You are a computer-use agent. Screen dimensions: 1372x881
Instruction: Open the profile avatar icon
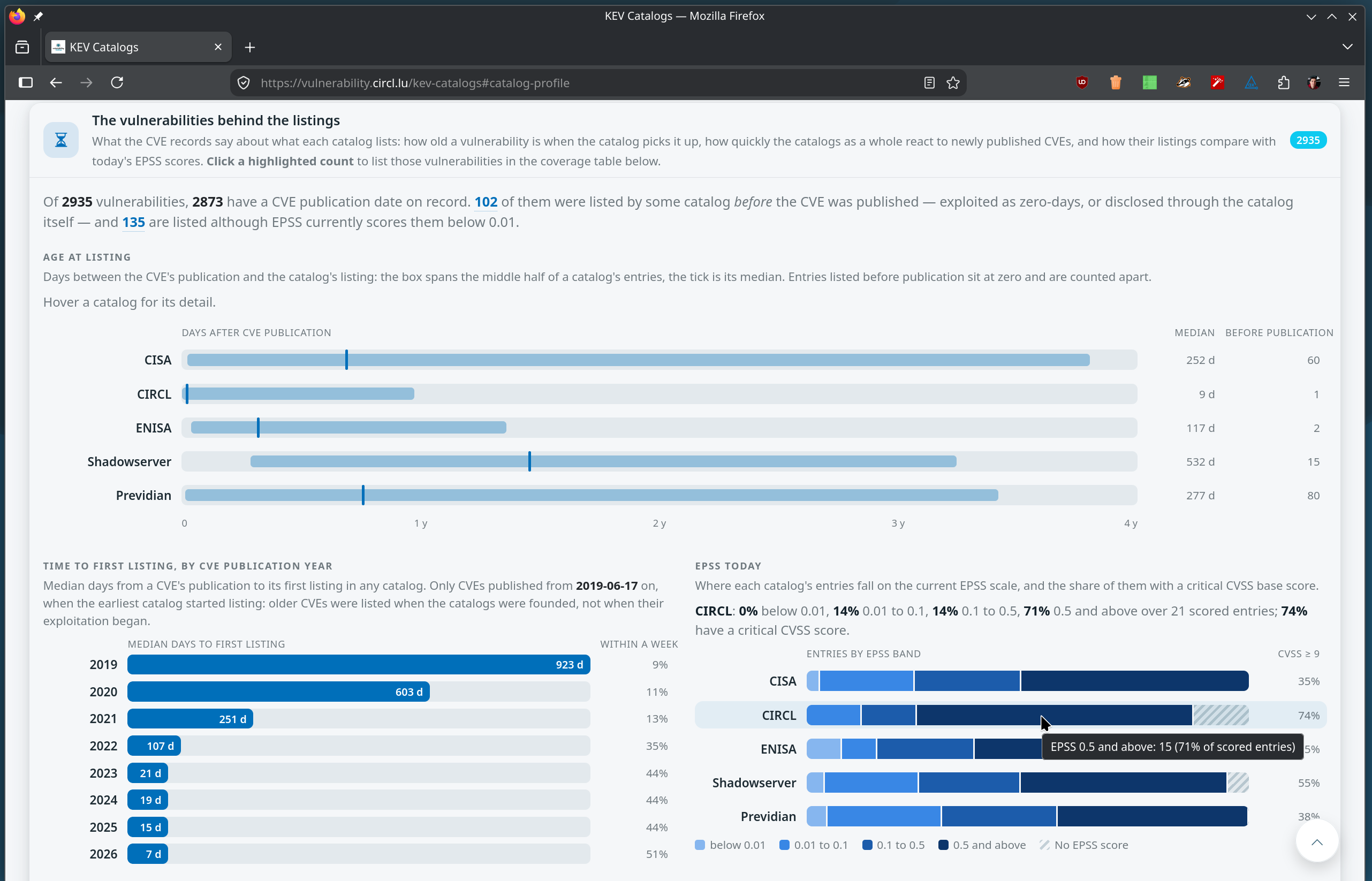click(1314, 82)
